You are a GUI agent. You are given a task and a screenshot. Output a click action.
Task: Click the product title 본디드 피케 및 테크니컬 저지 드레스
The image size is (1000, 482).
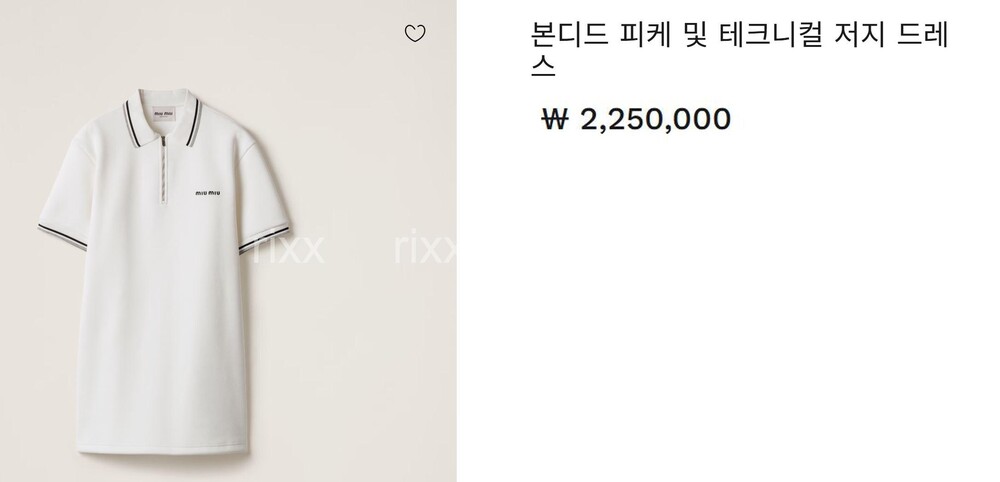tap(740, 50)
